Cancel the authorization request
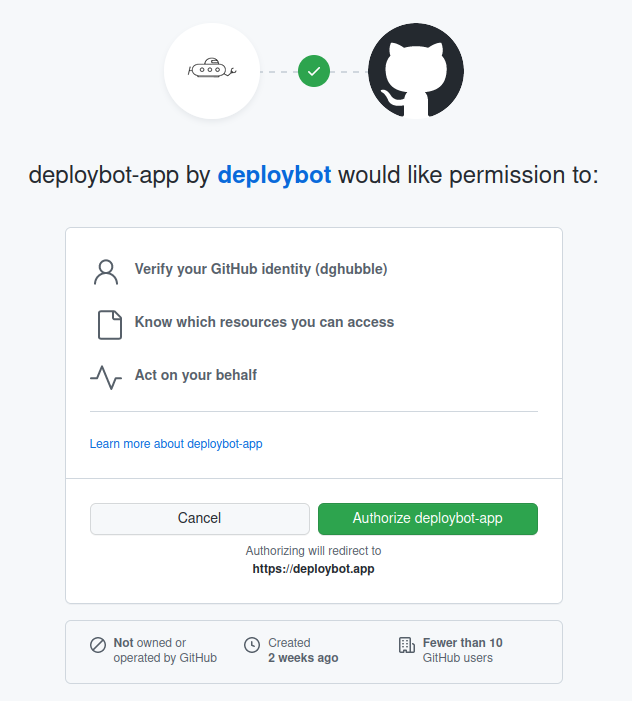This screenshot has height=701, width=632. click(200, 519)
